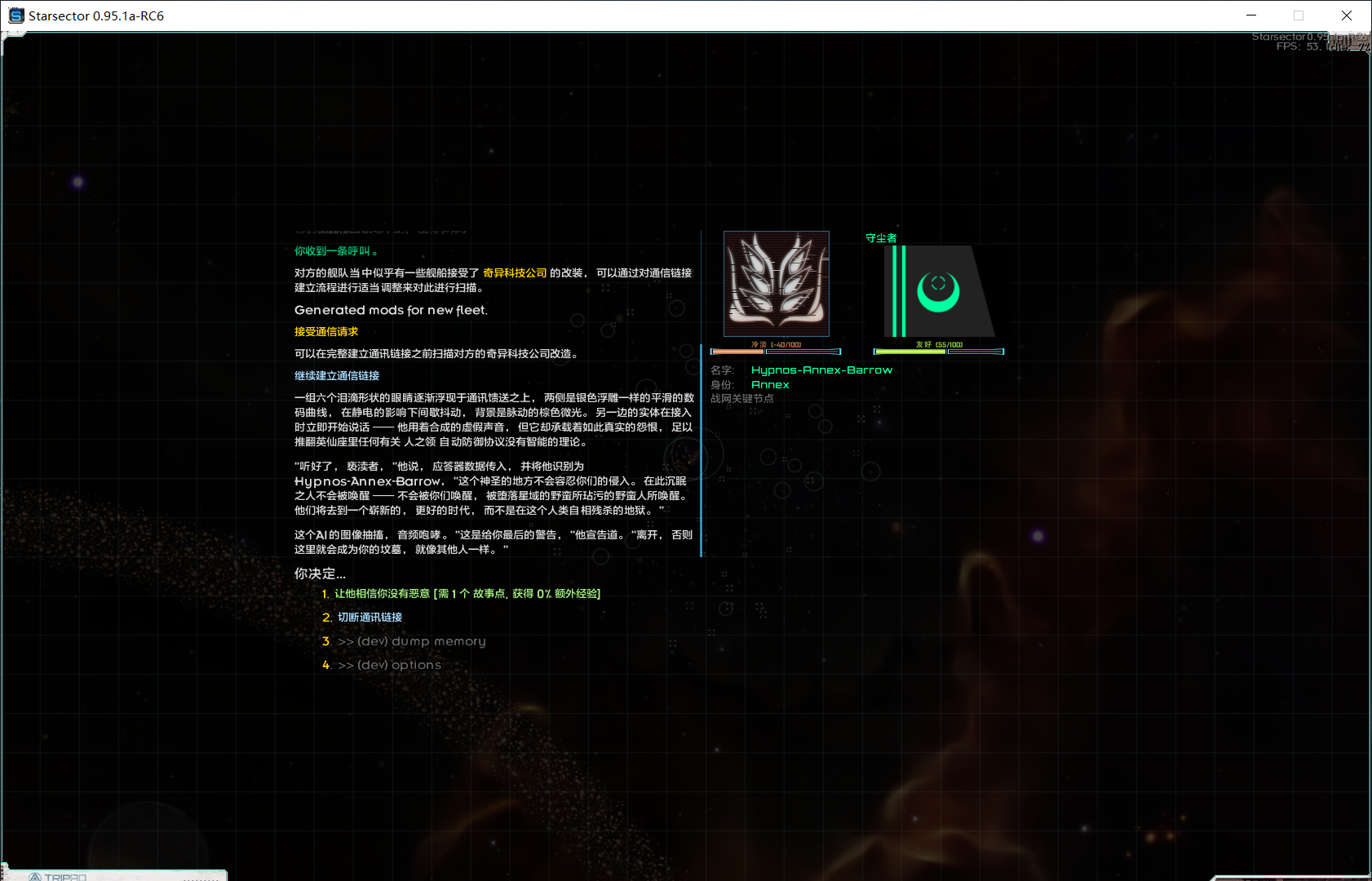The height and width of the screenshot is (881, 1372).
Task: Click the 冷淡 (-40/100) relationship bar
Action: 775,351
